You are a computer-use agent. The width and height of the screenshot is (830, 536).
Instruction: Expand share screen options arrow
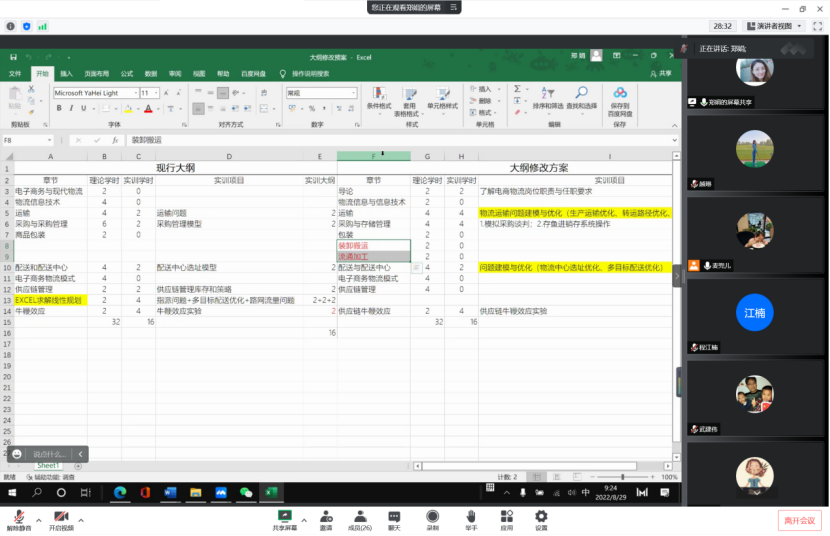(x=304, y=520)
